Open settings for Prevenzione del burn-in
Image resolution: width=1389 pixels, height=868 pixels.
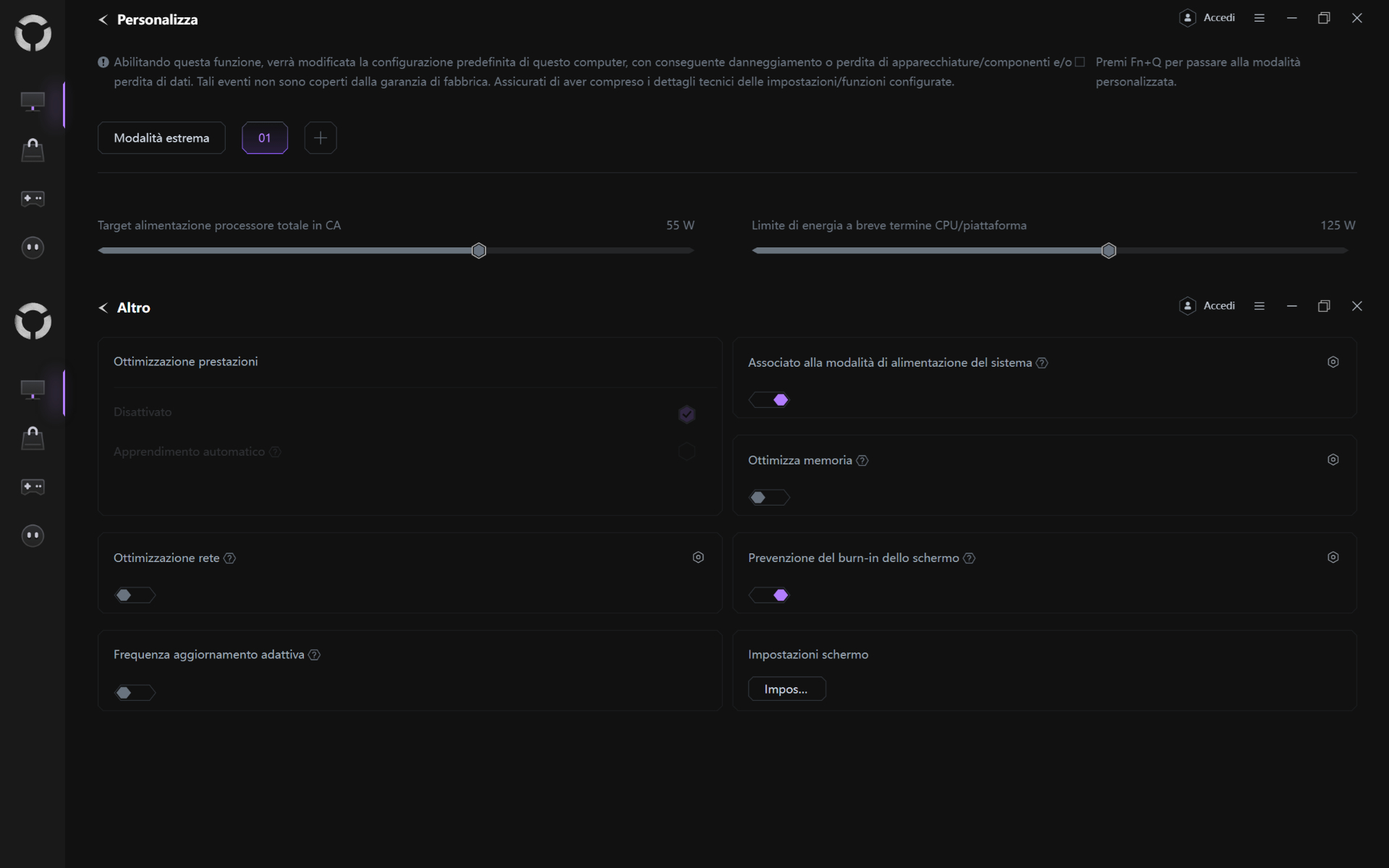coord(1333,558)
